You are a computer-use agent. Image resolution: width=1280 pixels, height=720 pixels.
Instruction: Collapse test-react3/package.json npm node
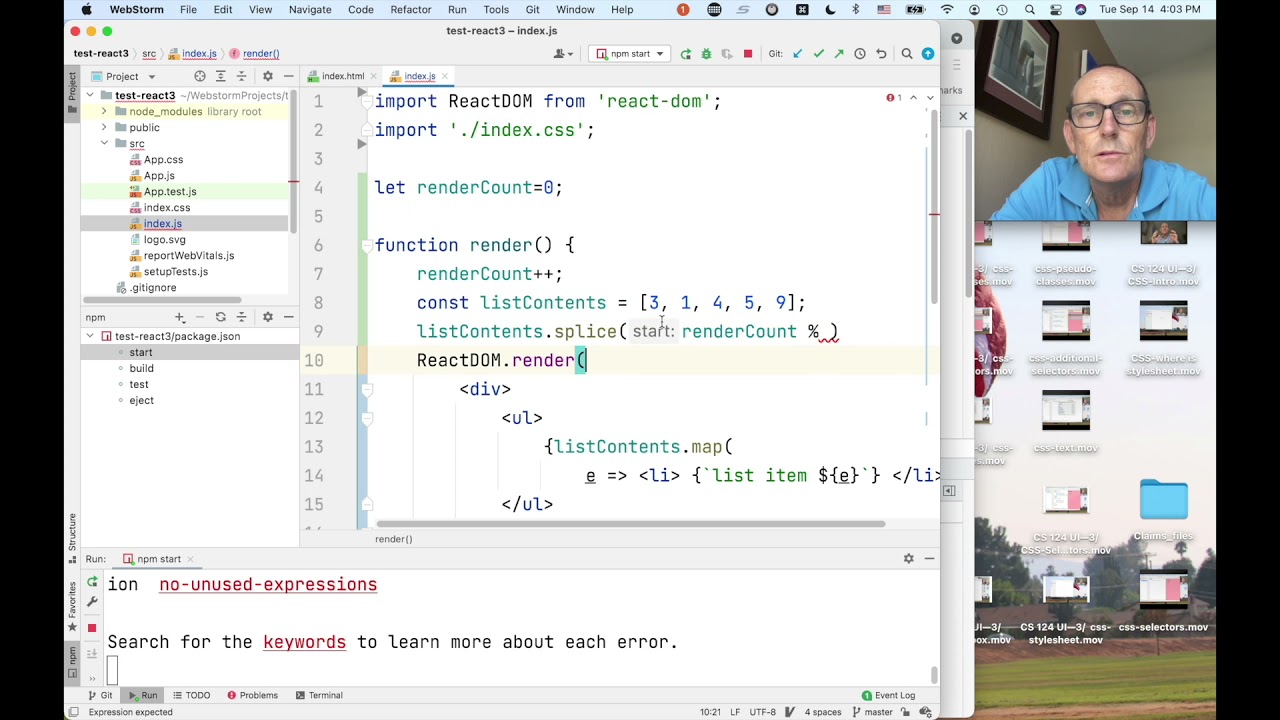(x=90, y=336)
